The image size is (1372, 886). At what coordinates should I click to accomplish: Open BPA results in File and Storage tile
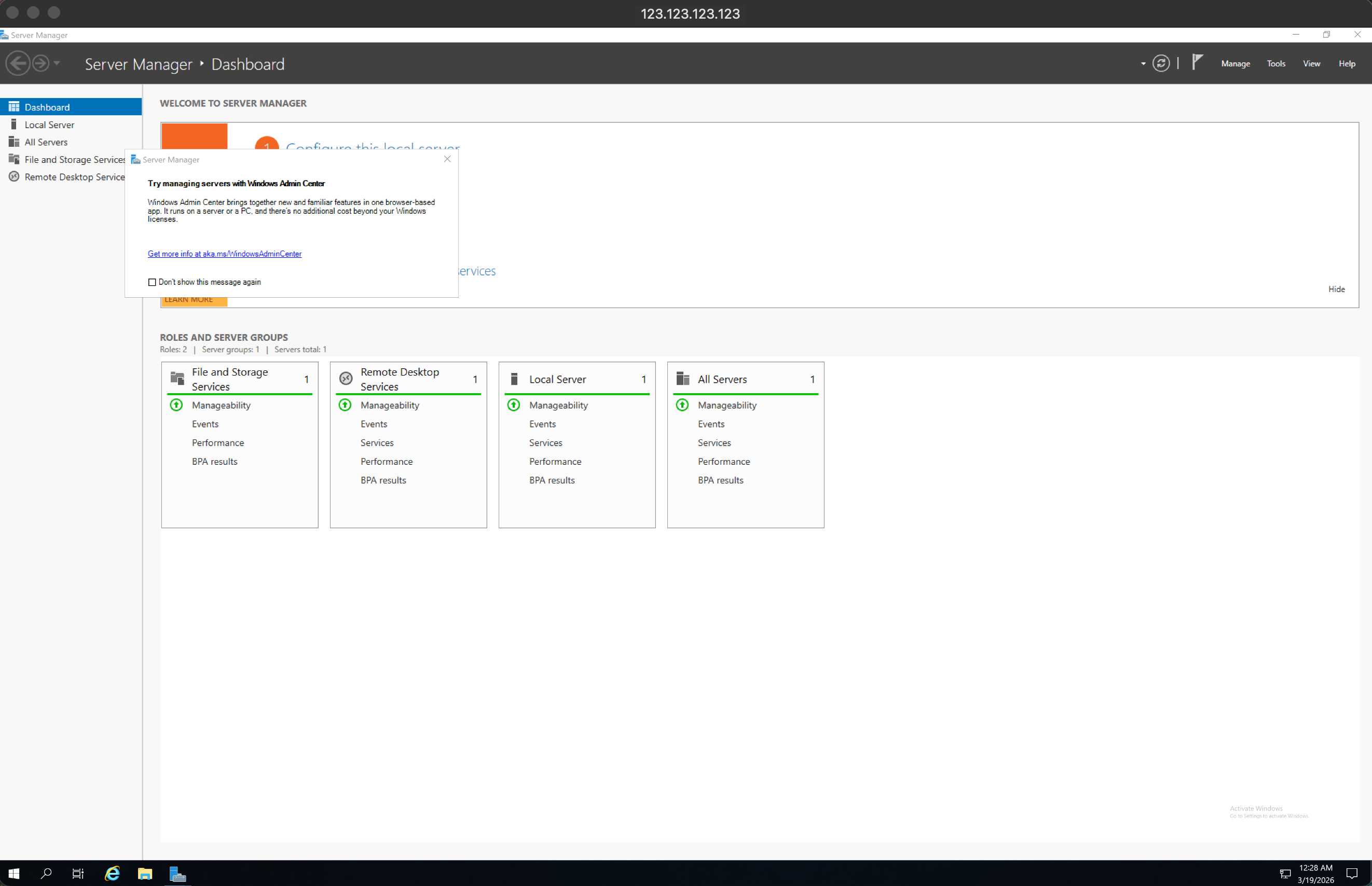click(214, 461)
